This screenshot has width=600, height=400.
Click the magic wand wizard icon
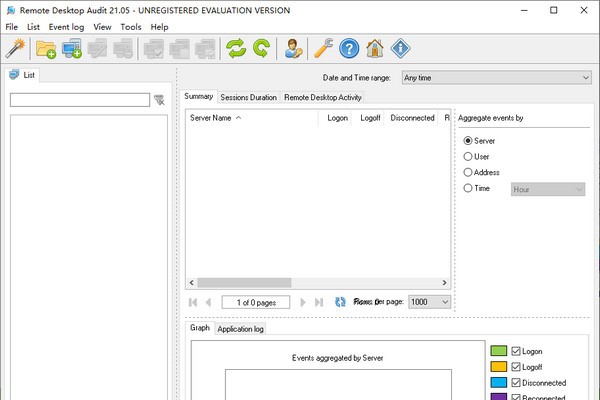15,49
